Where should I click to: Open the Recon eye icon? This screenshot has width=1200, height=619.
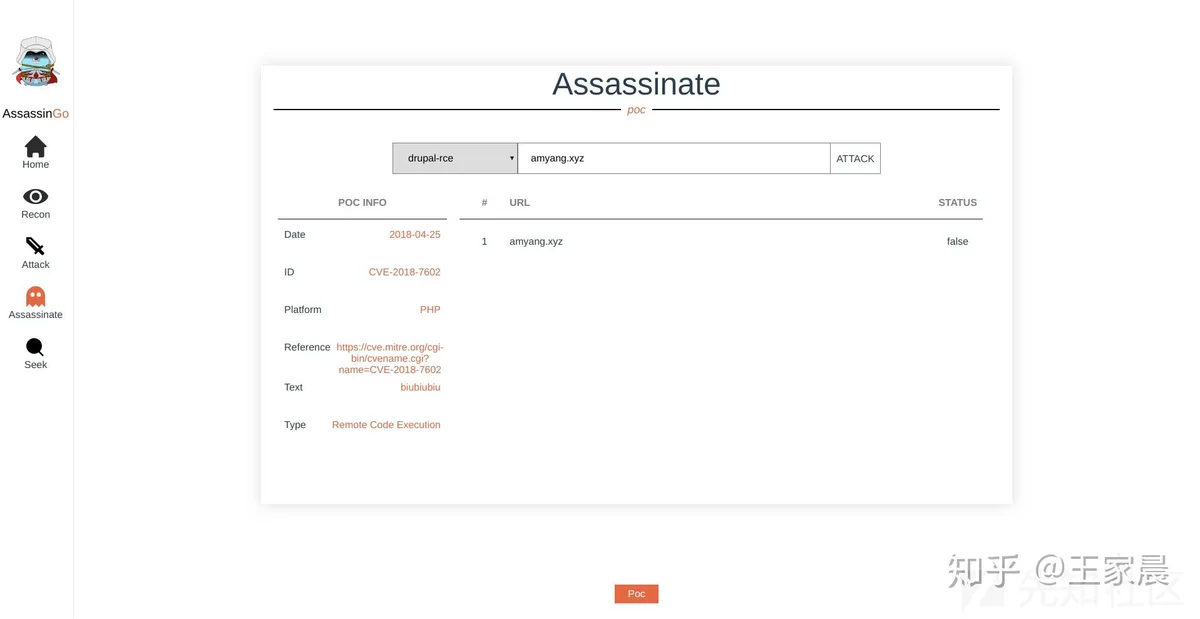(x=36, y=196)
